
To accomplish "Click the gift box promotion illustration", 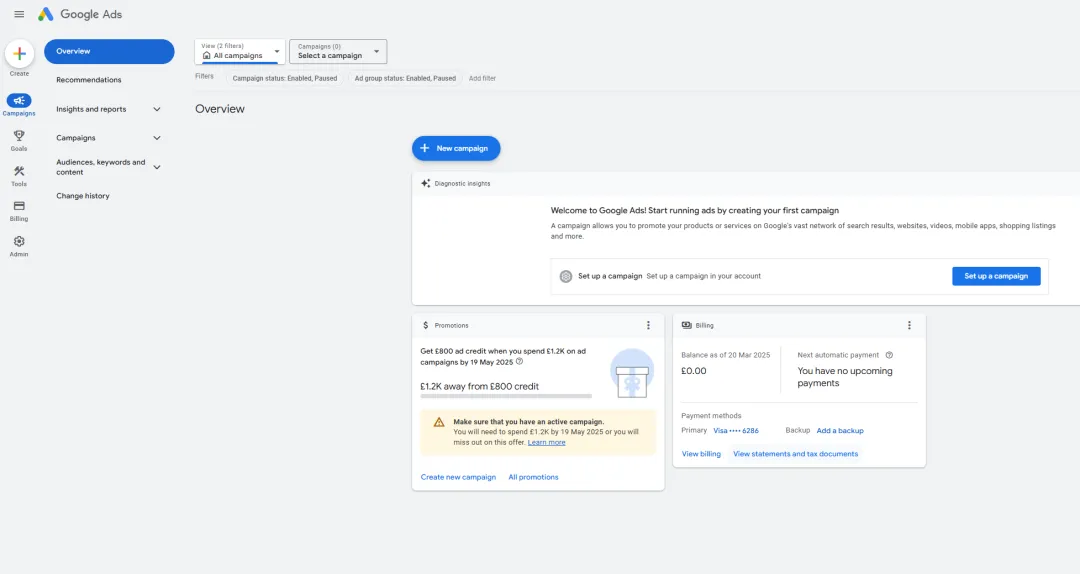I will click(632, 373).
